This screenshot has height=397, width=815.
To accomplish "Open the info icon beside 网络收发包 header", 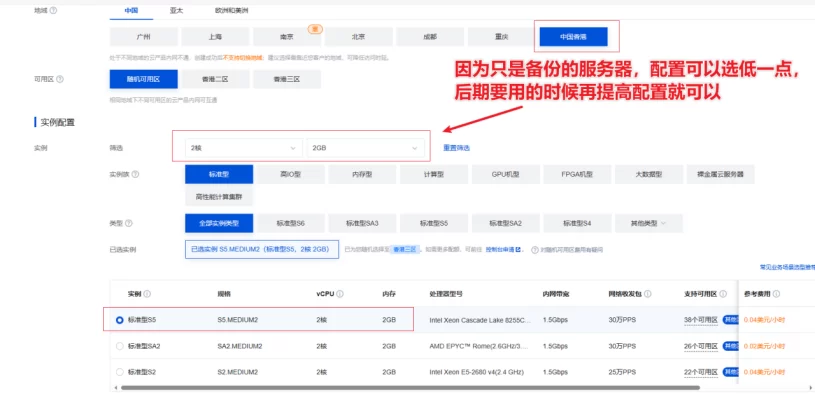I will click(x=648, y=294).
